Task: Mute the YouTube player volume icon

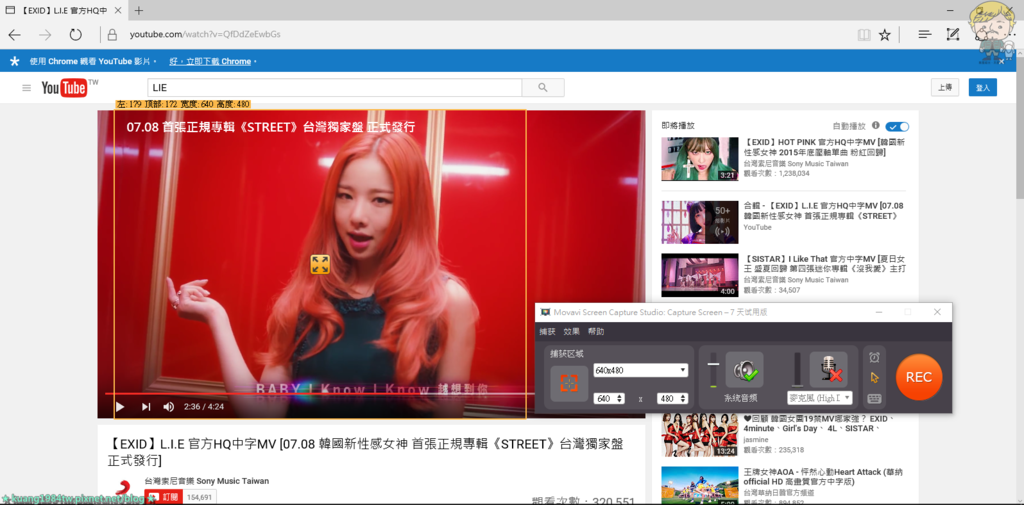Action: tap(168, 407)
